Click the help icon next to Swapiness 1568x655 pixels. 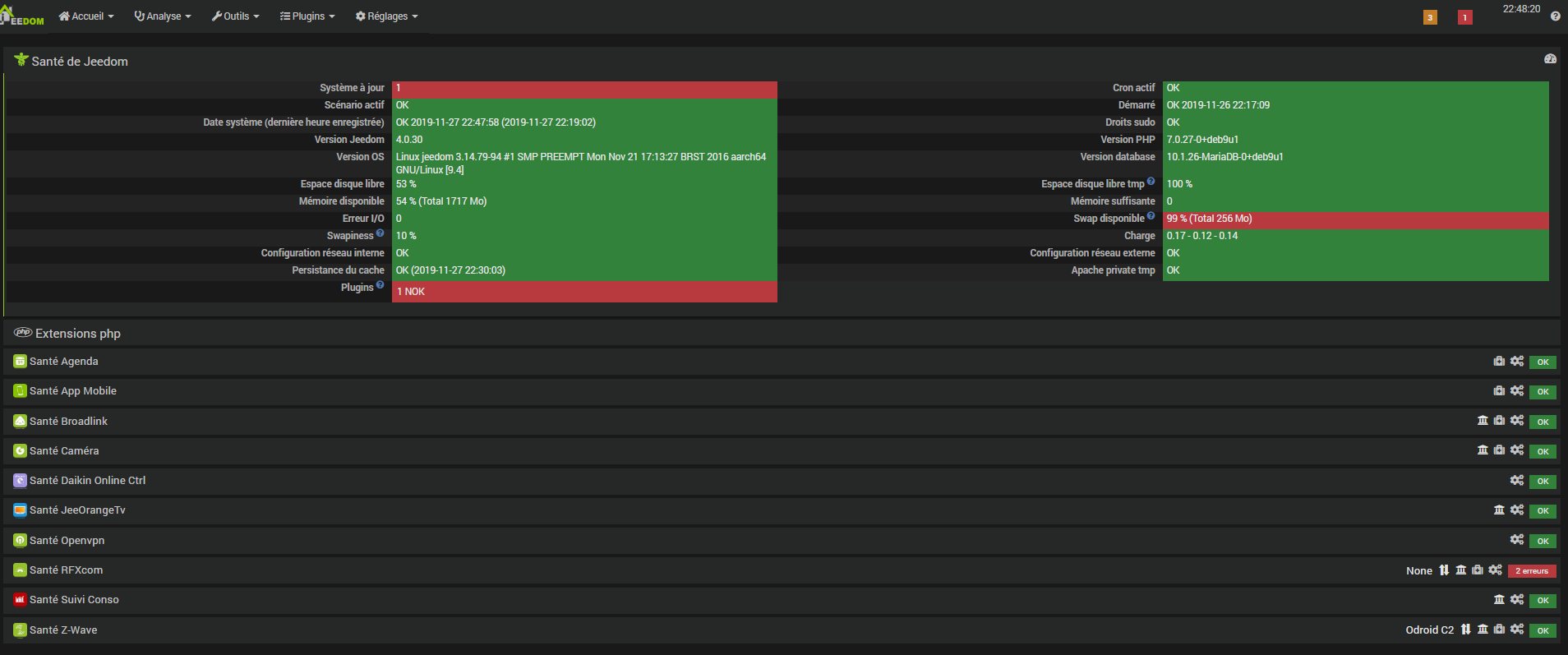(x=380, y=233)
